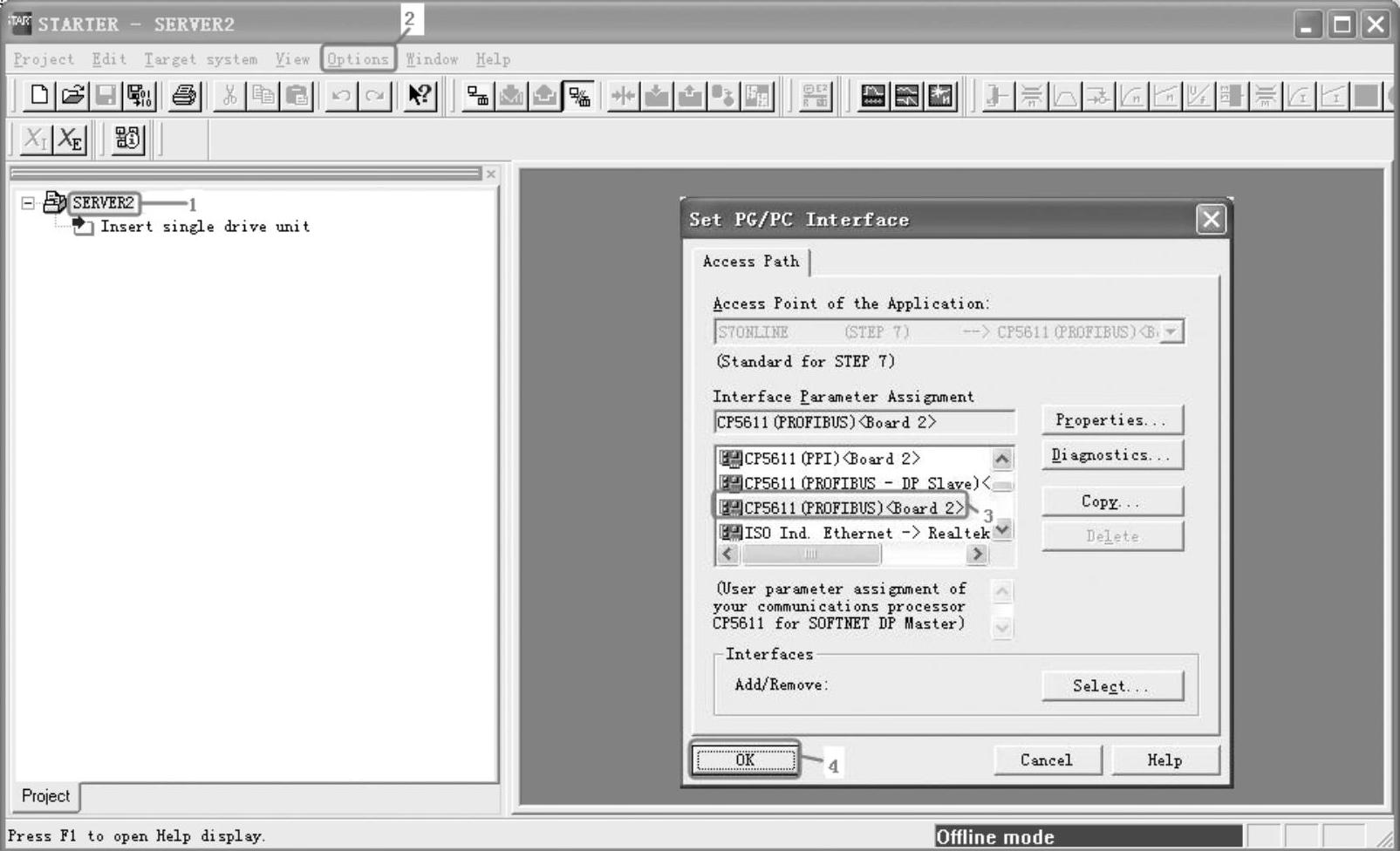Select CP5611(PROFIBUS - DP Slave) list entry
The image size is (1400, 851).
(x=855, y=483)
